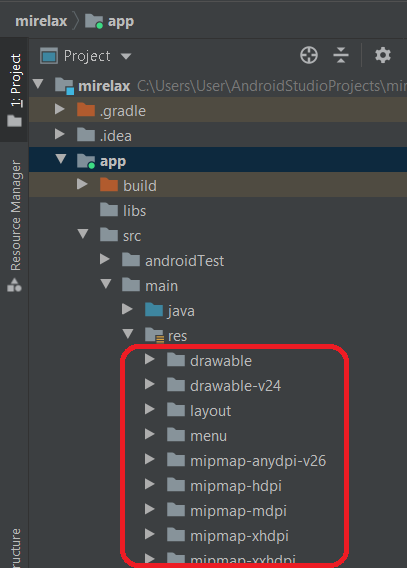Click the orange build folder icon
The height and width of the screenshot is (568, 410).
click(109, 184)
